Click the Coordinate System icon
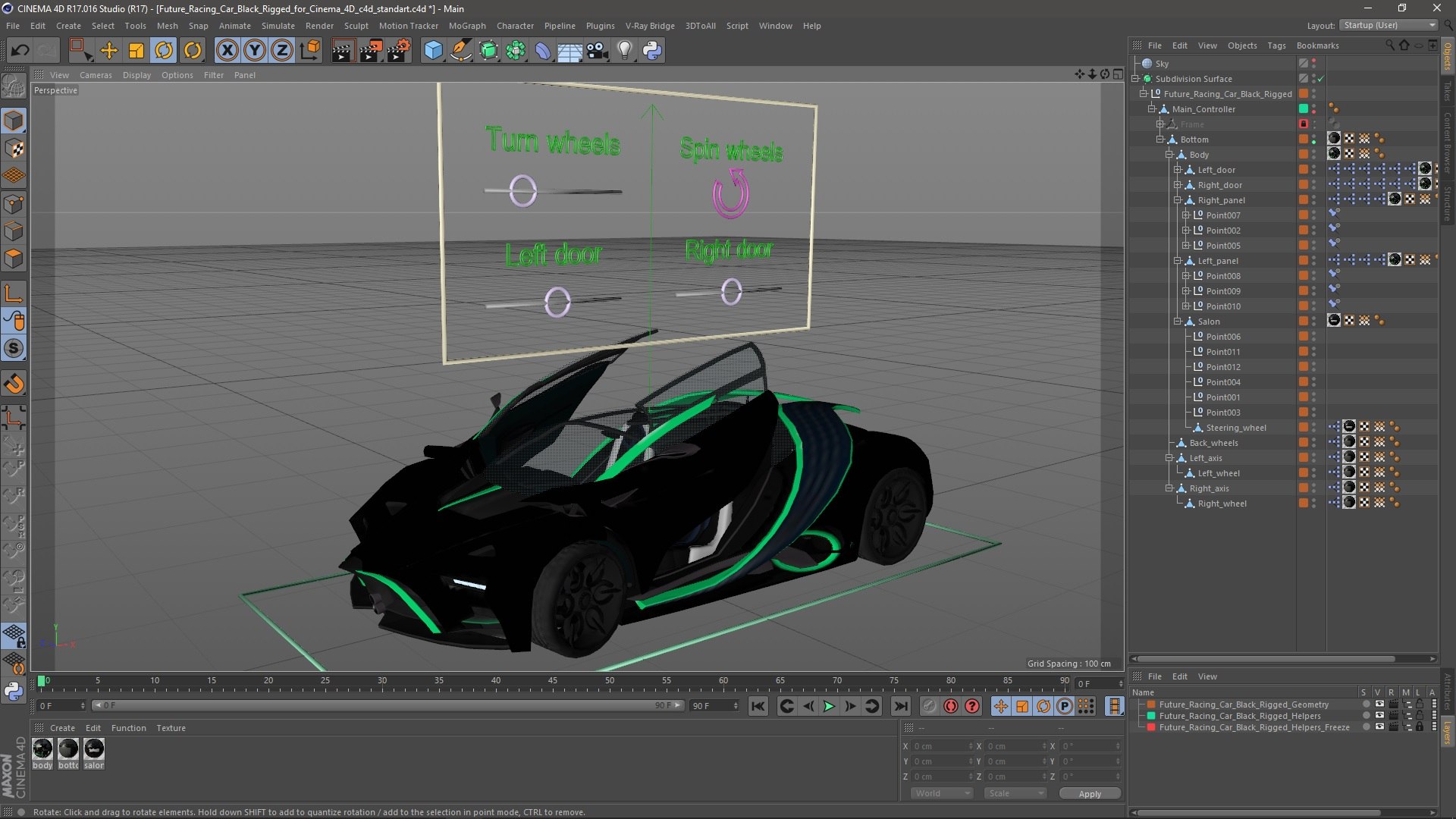Viewport: 1456px width, 819px height. pyautogui.click(x=309, y=50)
